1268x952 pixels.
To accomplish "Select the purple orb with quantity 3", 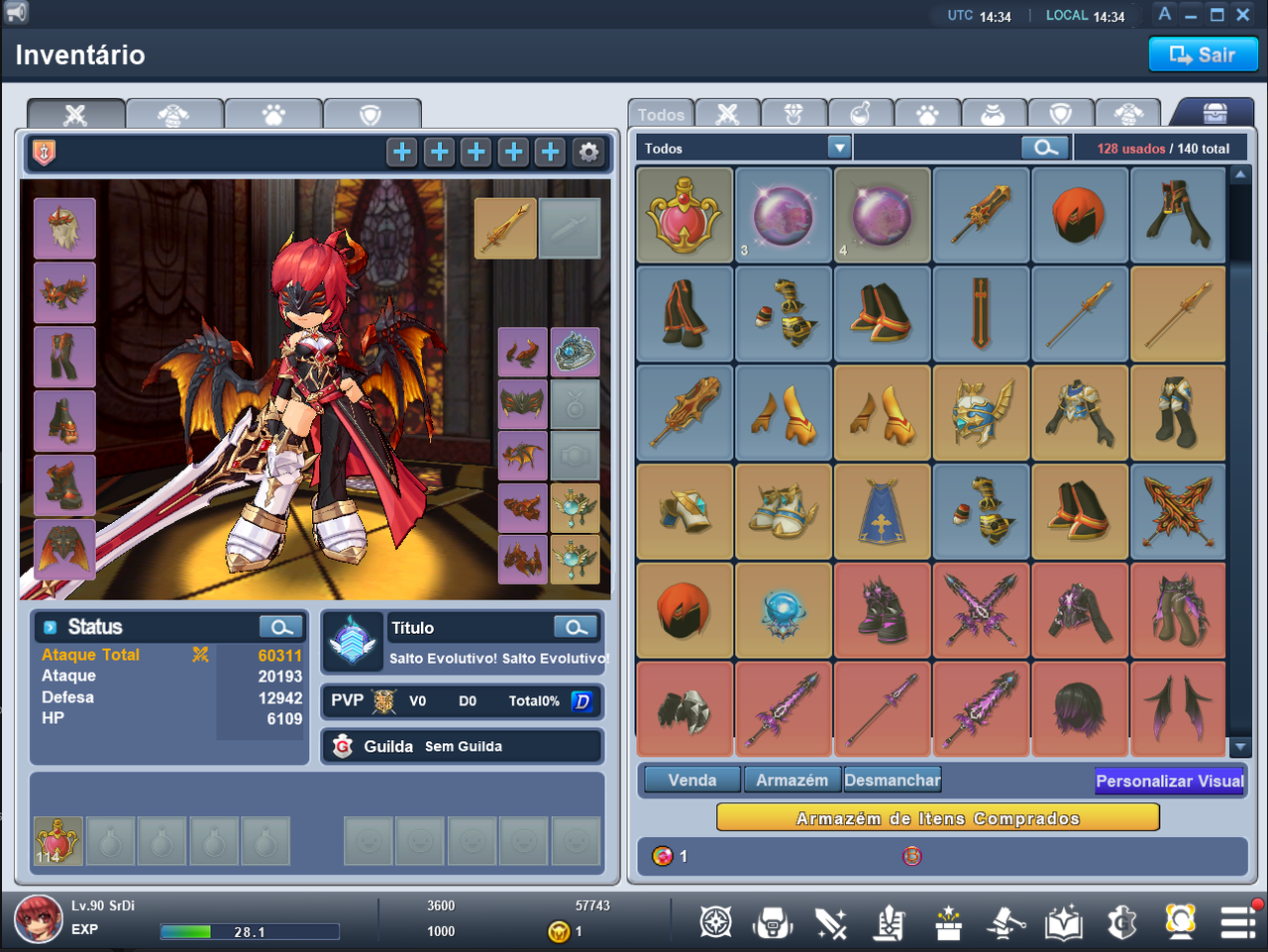I will 784,215.
